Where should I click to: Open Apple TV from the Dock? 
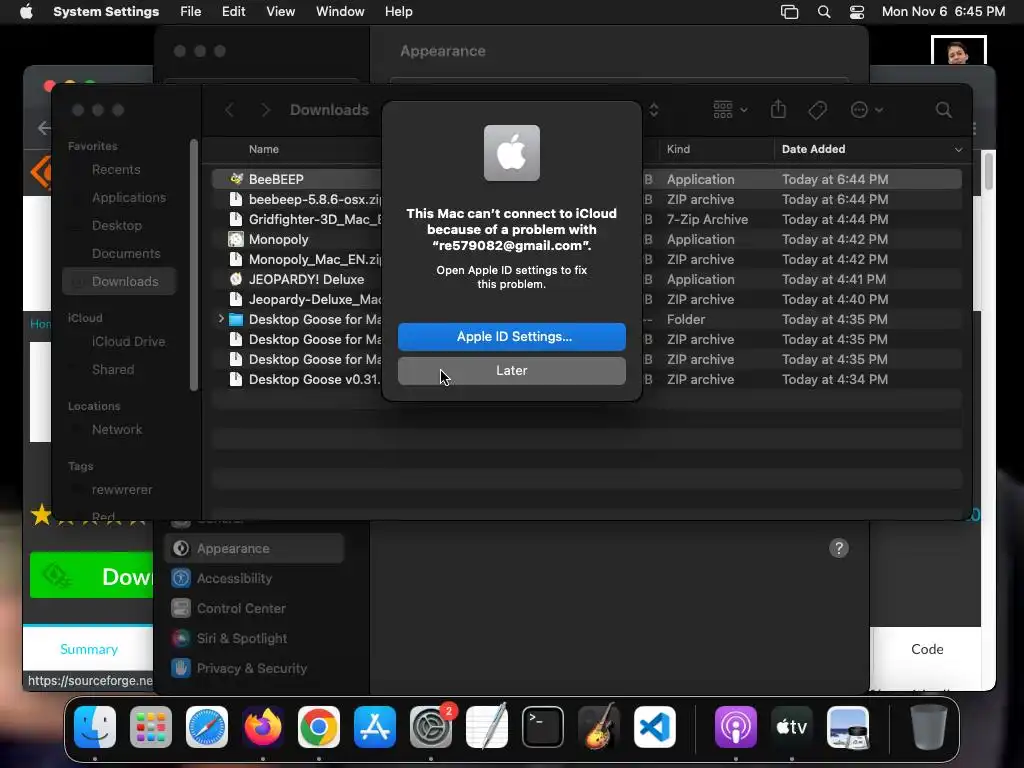792,727
